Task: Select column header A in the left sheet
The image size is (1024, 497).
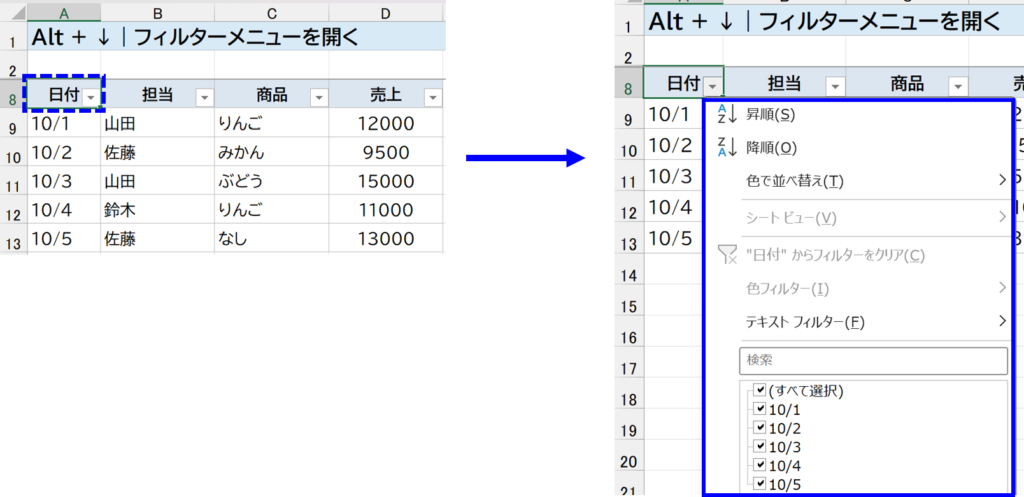Action: (x=64, y=13)
